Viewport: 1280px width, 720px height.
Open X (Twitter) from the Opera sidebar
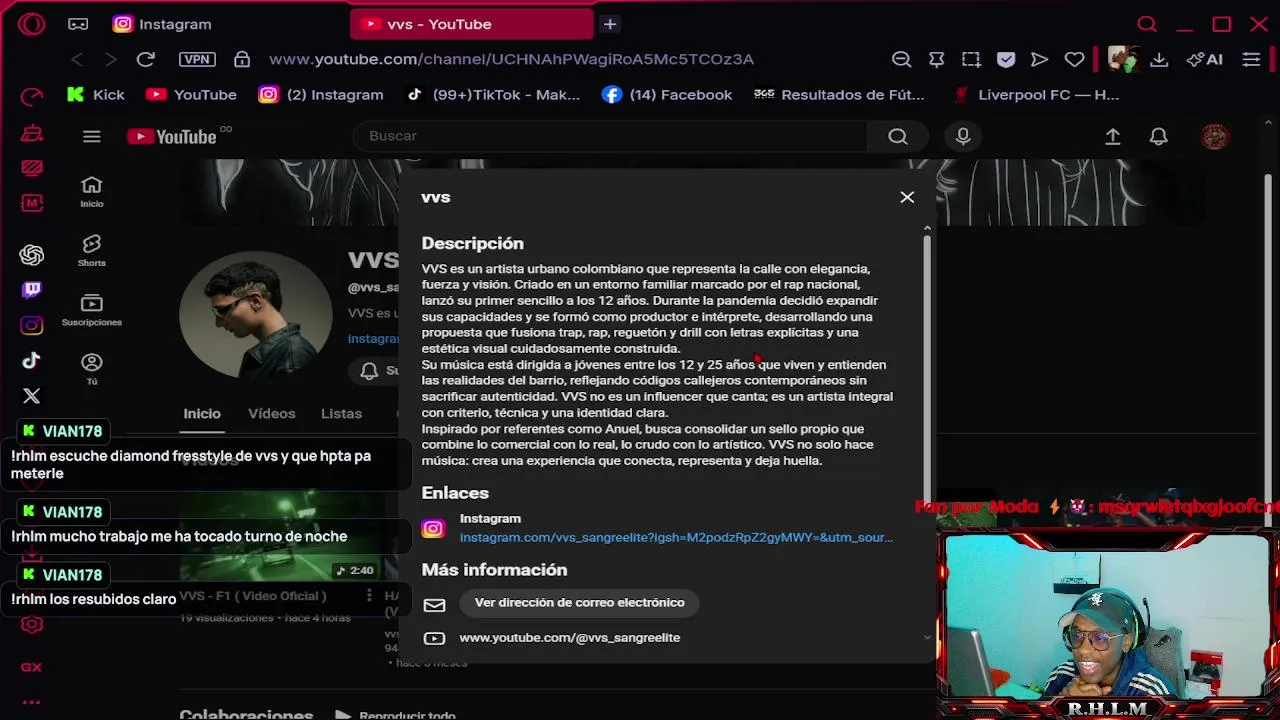32,396
